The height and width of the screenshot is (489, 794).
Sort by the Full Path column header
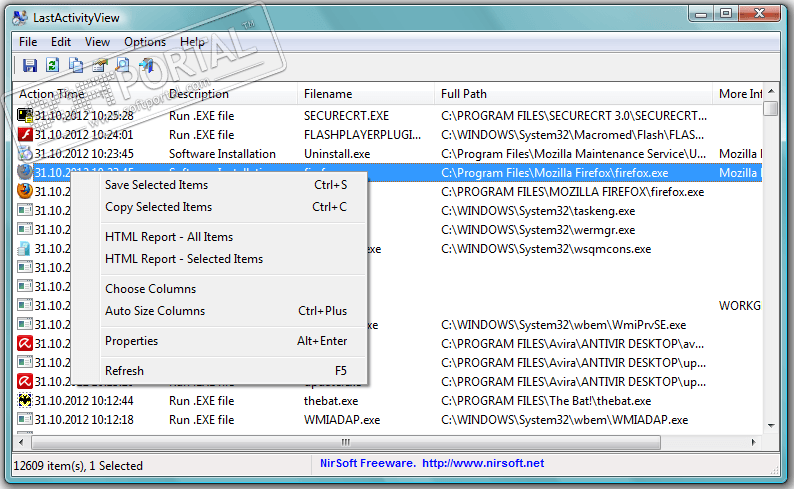point(574,94)
